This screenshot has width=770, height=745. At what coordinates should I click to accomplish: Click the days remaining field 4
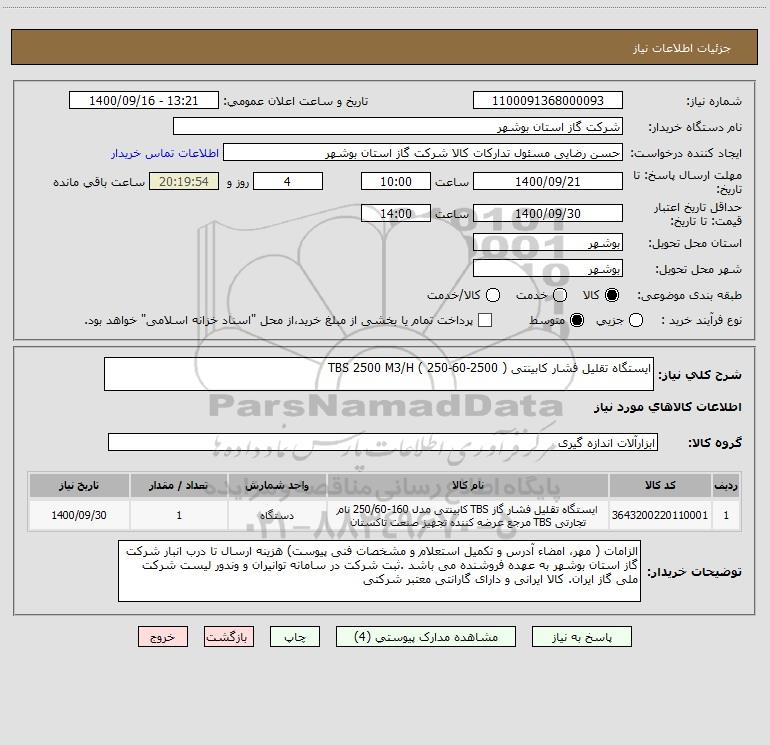(x=288, y=181)
